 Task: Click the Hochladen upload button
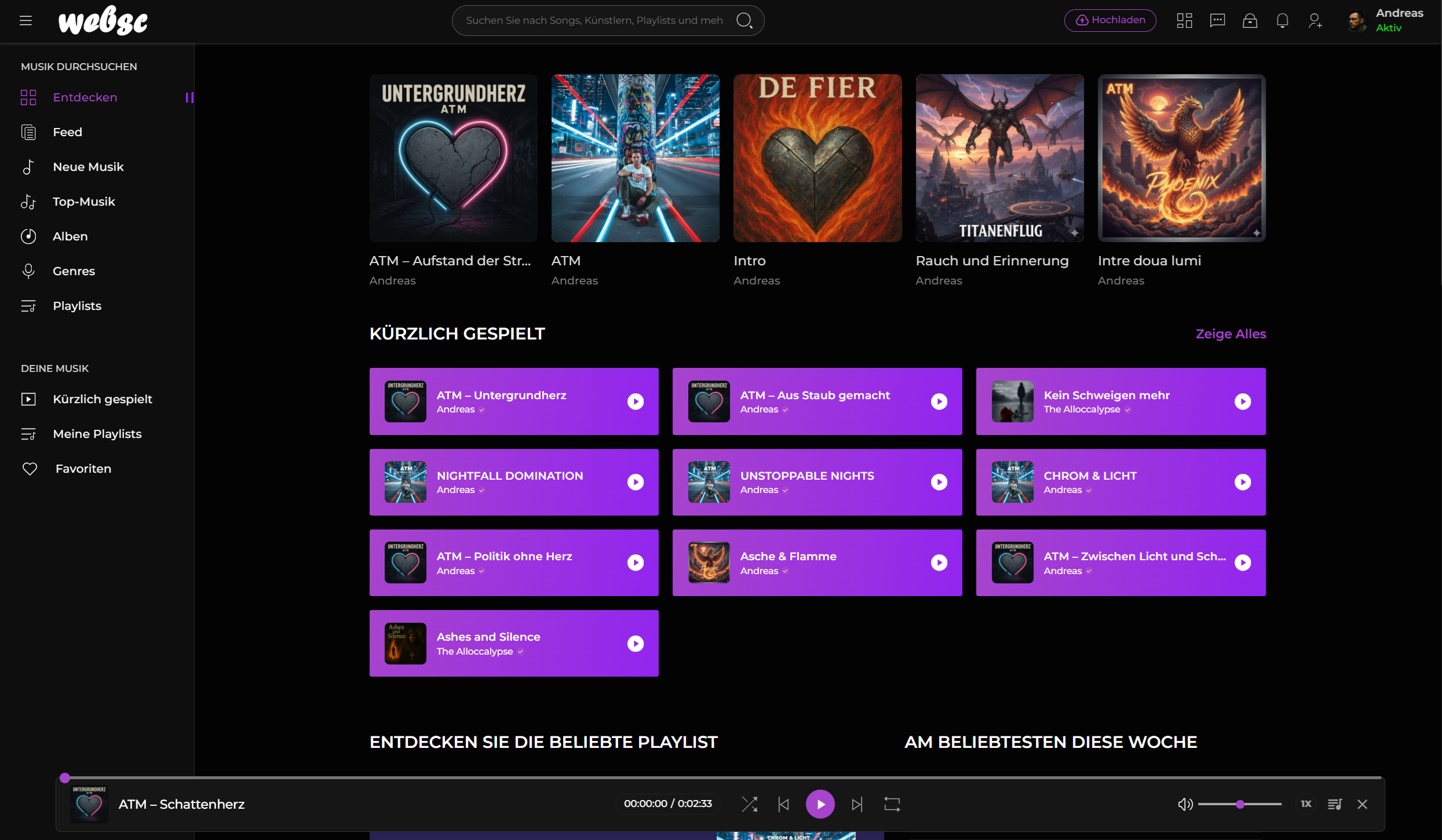coord(1109,20)
